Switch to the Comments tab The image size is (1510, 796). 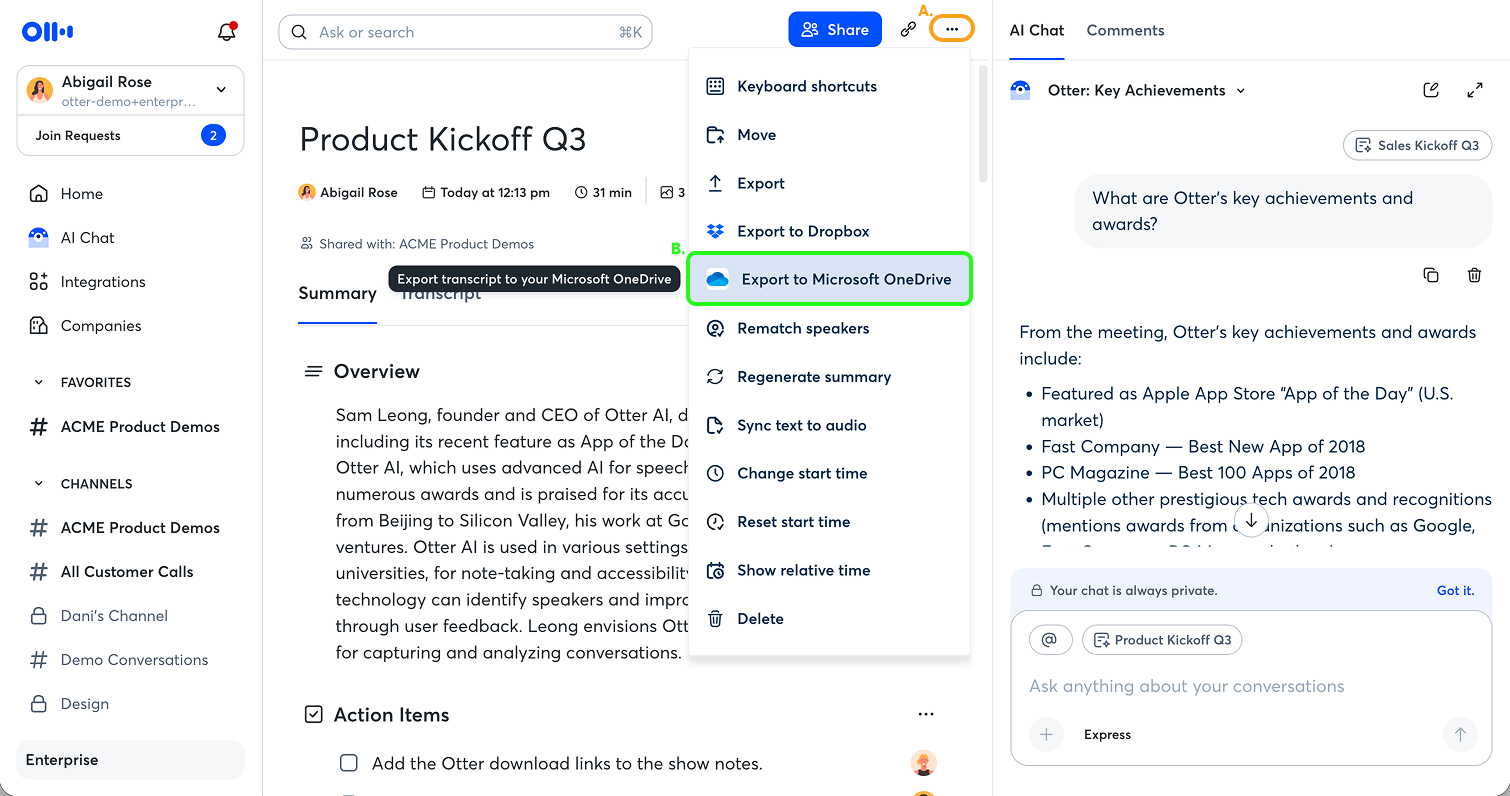pos(1125,30)
